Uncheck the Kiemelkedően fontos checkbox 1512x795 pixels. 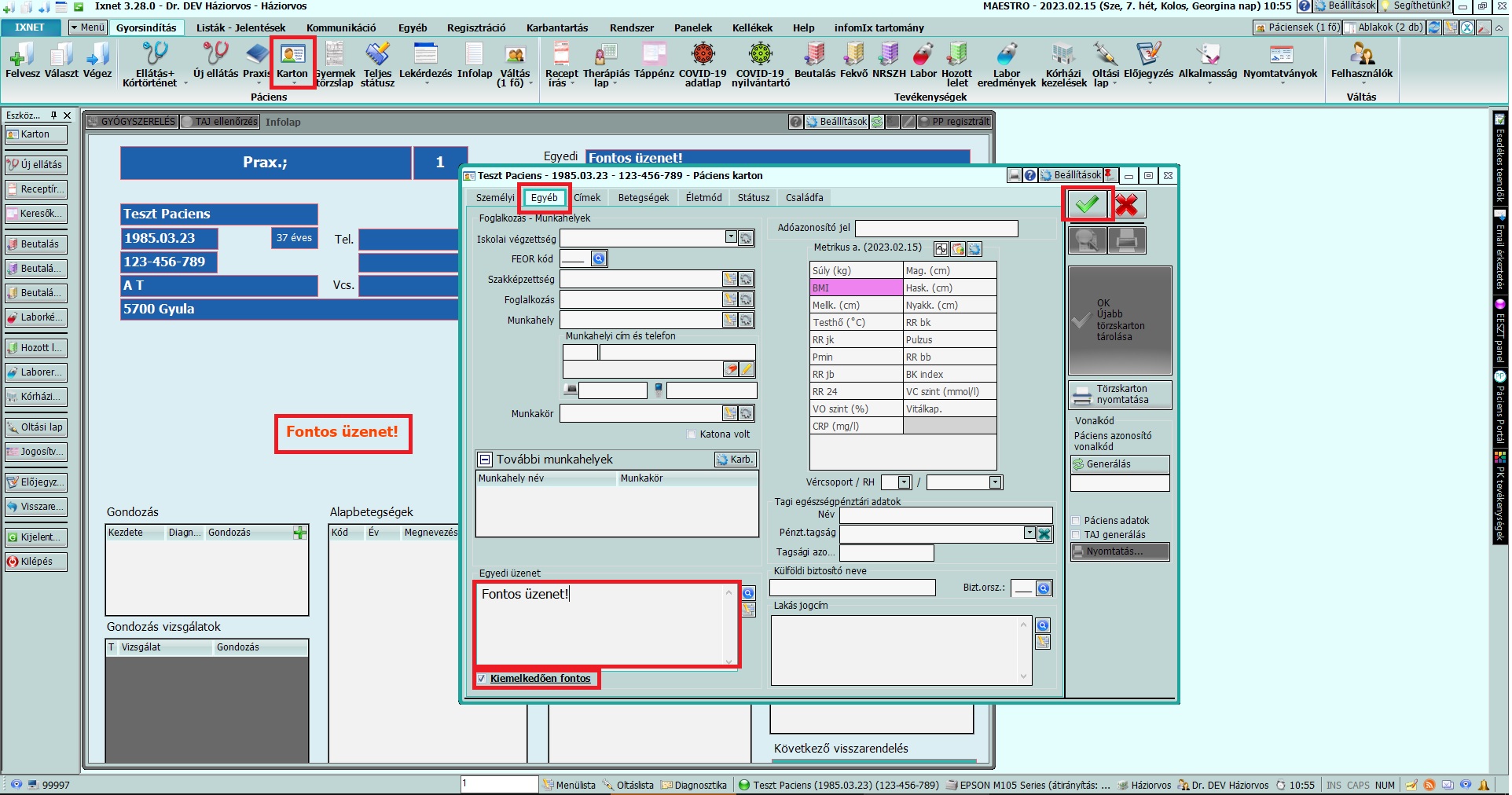coord(482,679)
